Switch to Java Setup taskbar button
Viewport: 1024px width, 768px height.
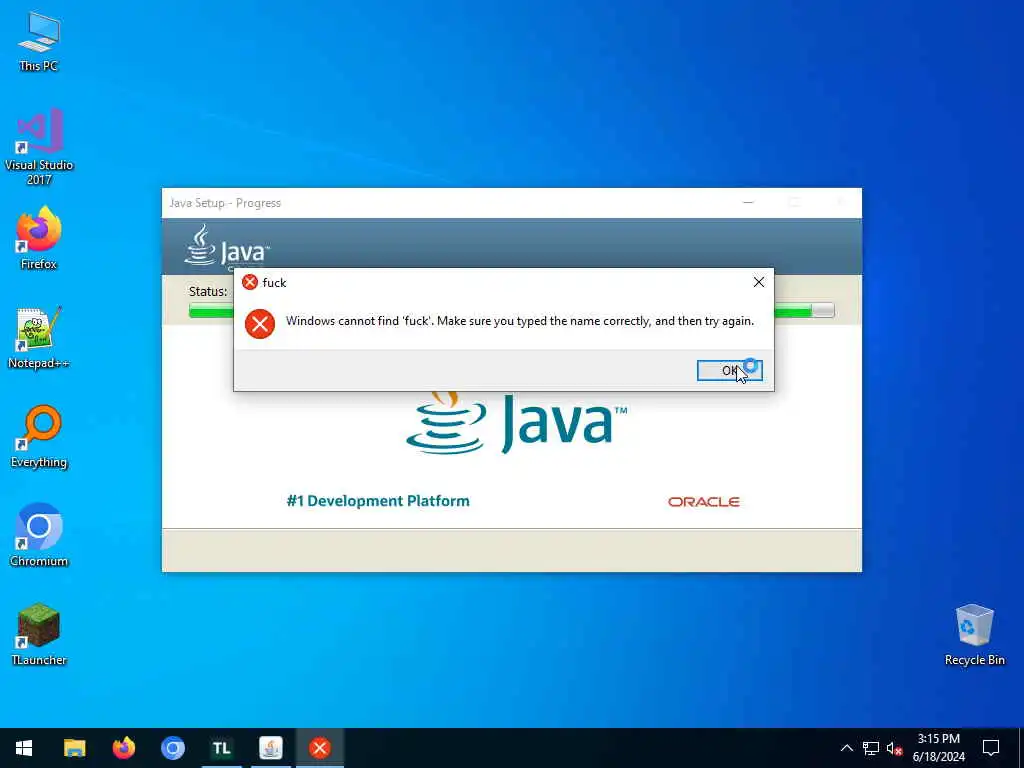[x=270, y=748]
